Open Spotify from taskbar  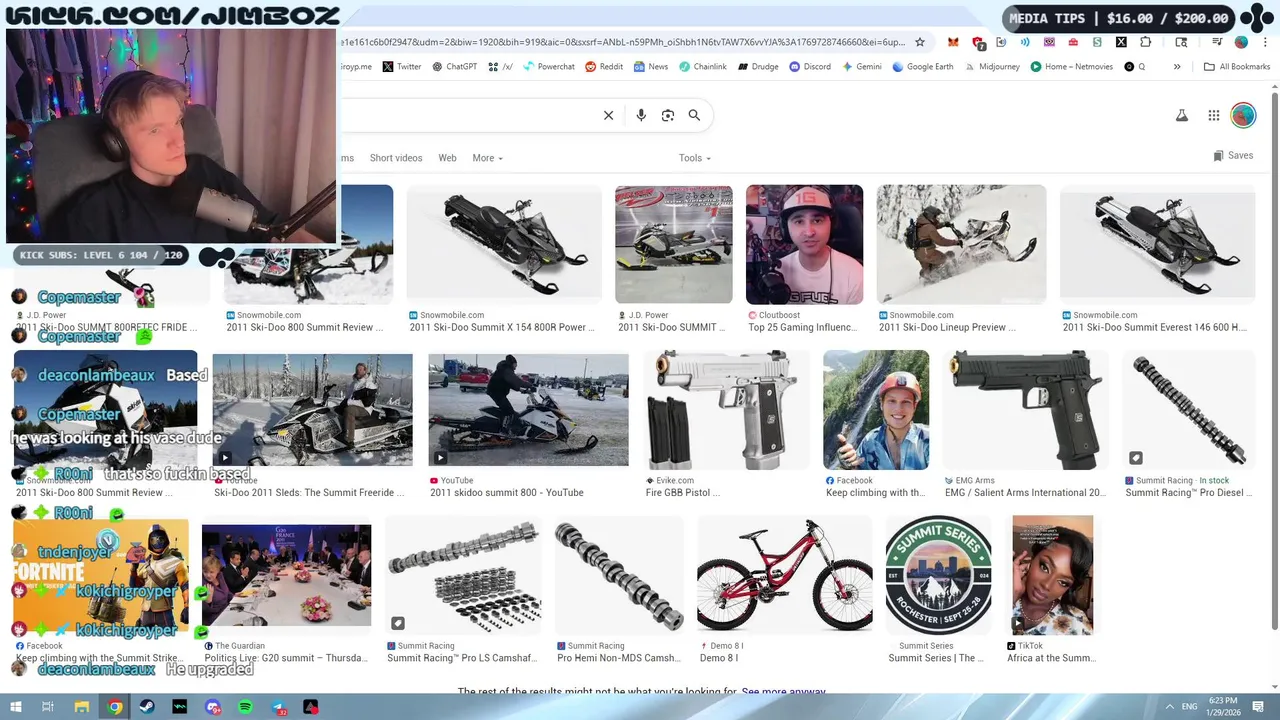tap(246, 707)
